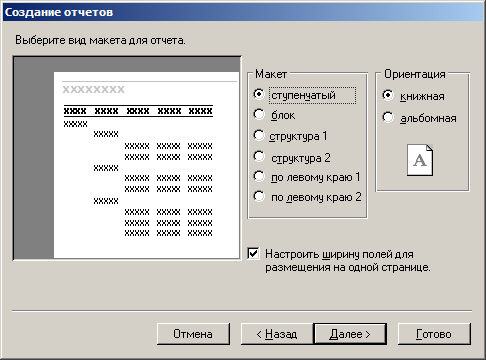Click the report layout preview thumbnail
The height and width of the screenshot is (360, 486).
click(127, 158)
